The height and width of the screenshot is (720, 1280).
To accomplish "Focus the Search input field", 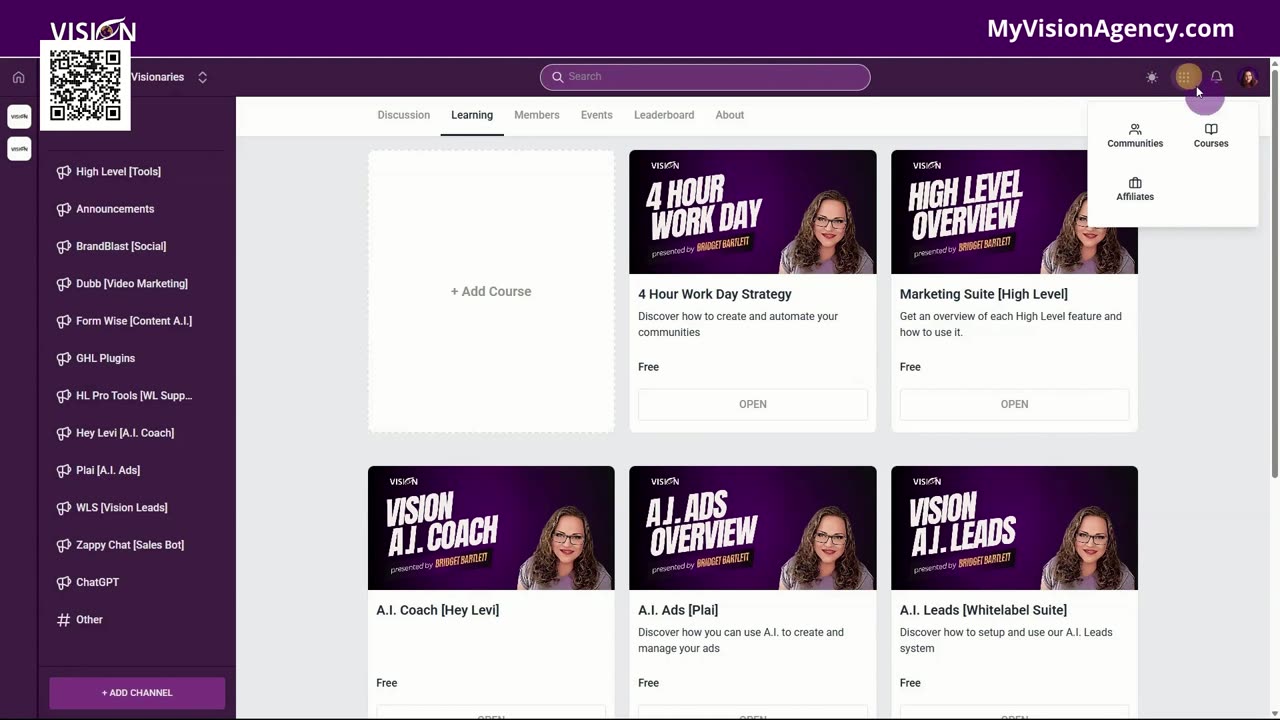I will [x=705, y=77].
